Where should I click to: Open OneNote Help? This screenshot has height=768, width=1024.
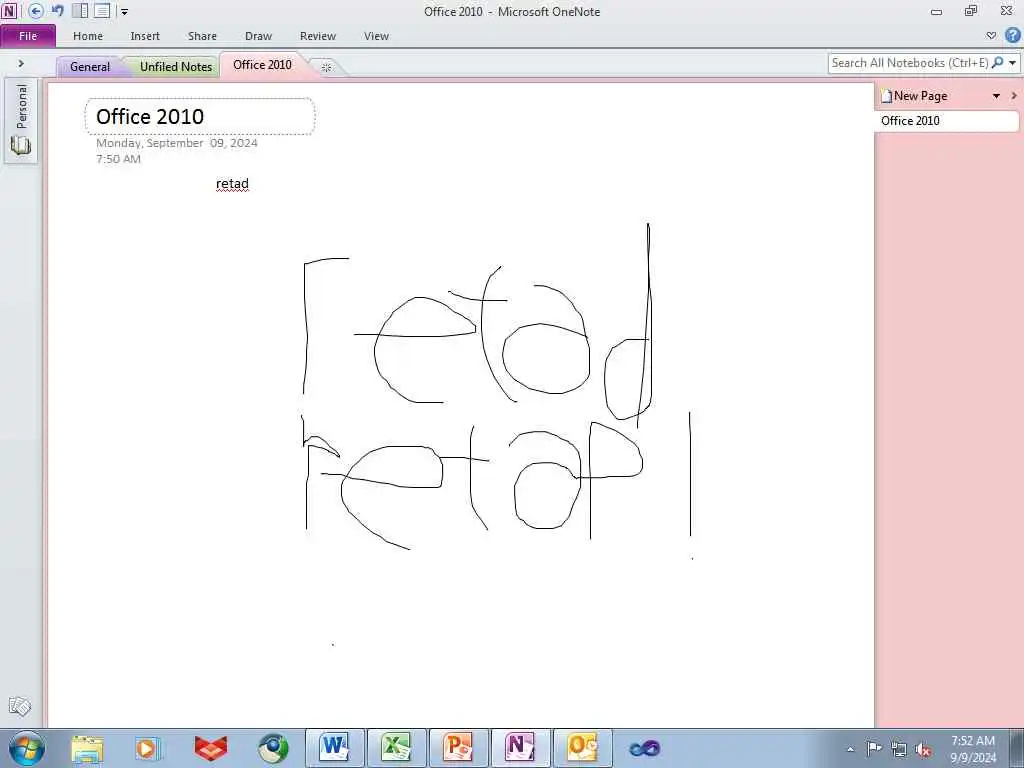[x=1013, y=35]
